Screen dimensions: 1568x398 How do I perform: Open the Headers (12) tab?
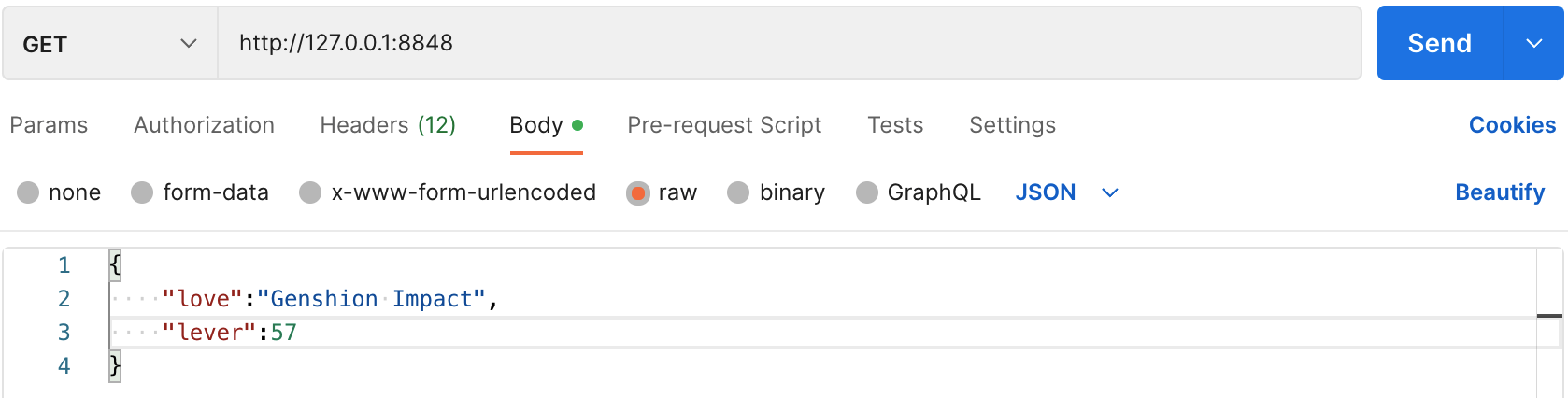[x=388, y=125]
